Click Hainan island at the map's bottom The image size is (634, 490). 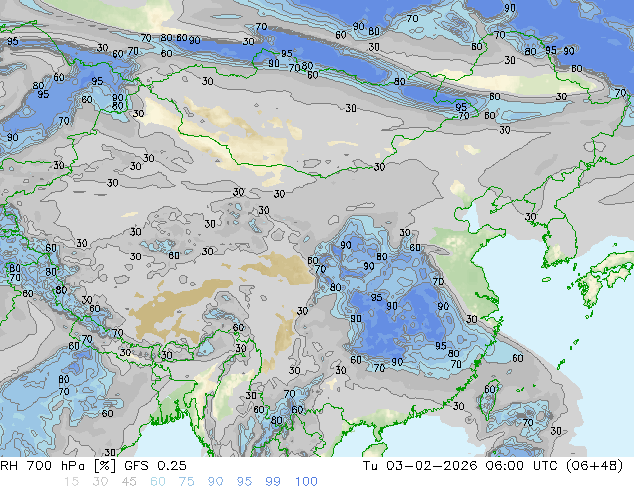pyautogui.click(x=377, y=450)
